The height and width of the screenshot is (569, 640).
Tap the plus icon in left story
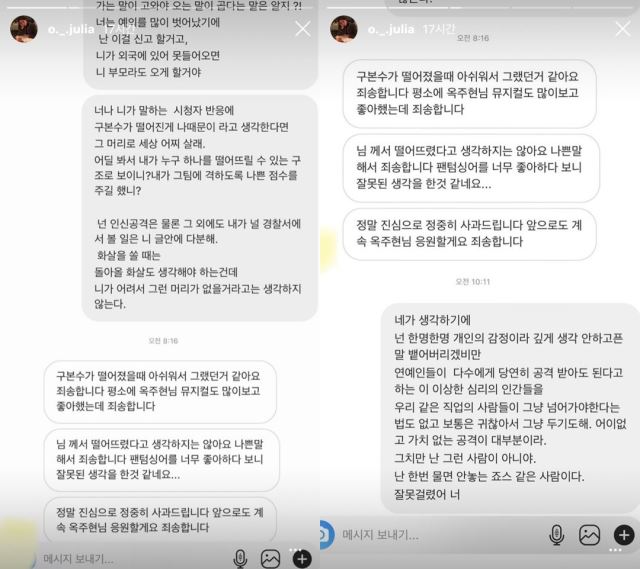[x=302, y=559]
